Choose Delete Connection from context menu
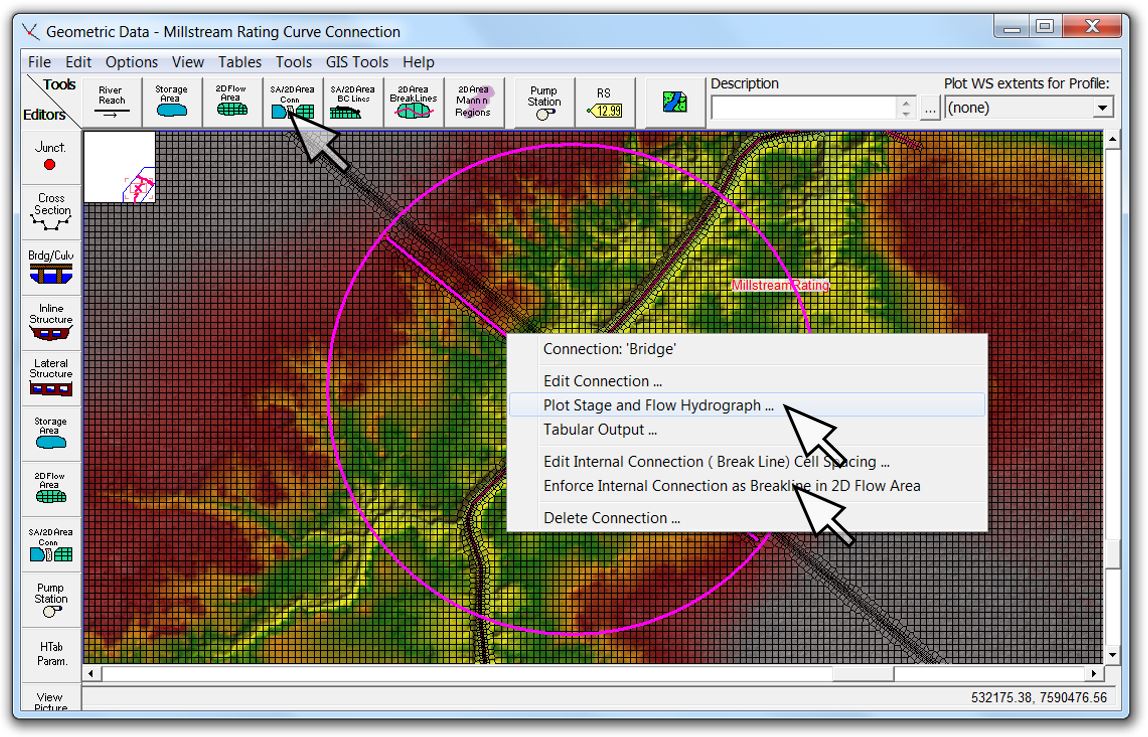Image resolution: width=1148 pixels, height=737 pixels. tap(747, 518)
